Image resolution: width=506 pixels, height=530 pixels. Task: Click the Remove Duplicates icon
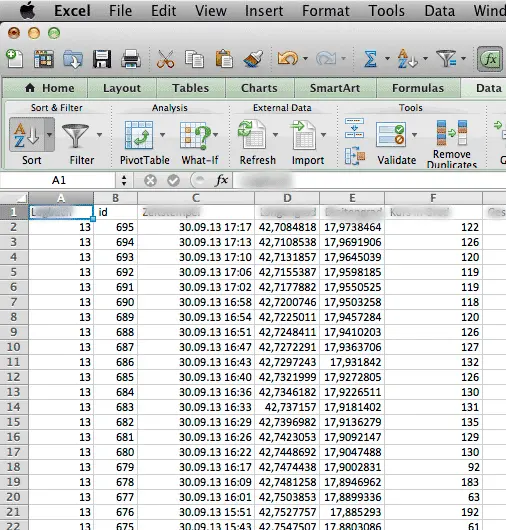tap(452, 133)
